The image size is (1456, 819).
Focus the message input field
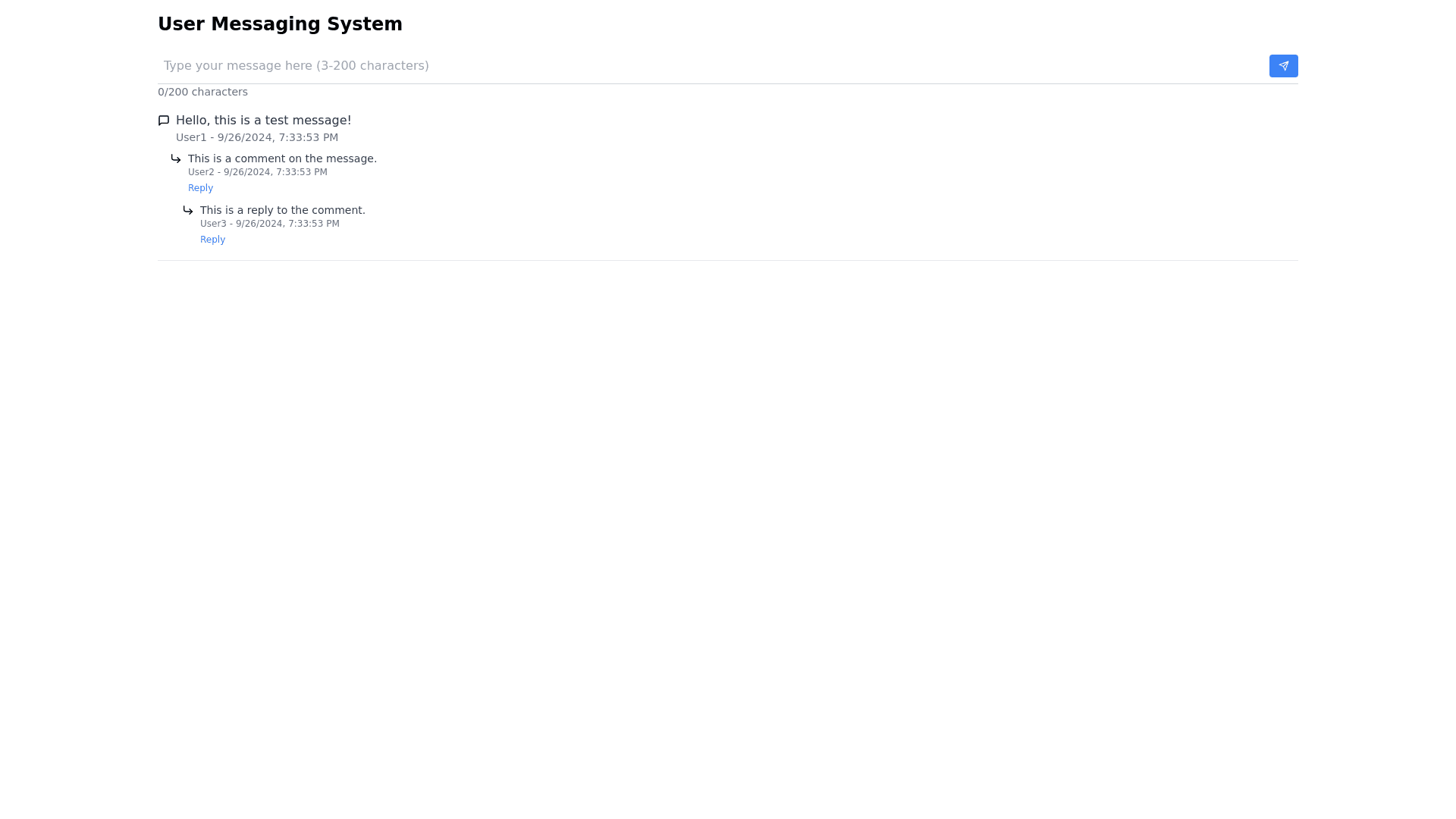point(682,66)
